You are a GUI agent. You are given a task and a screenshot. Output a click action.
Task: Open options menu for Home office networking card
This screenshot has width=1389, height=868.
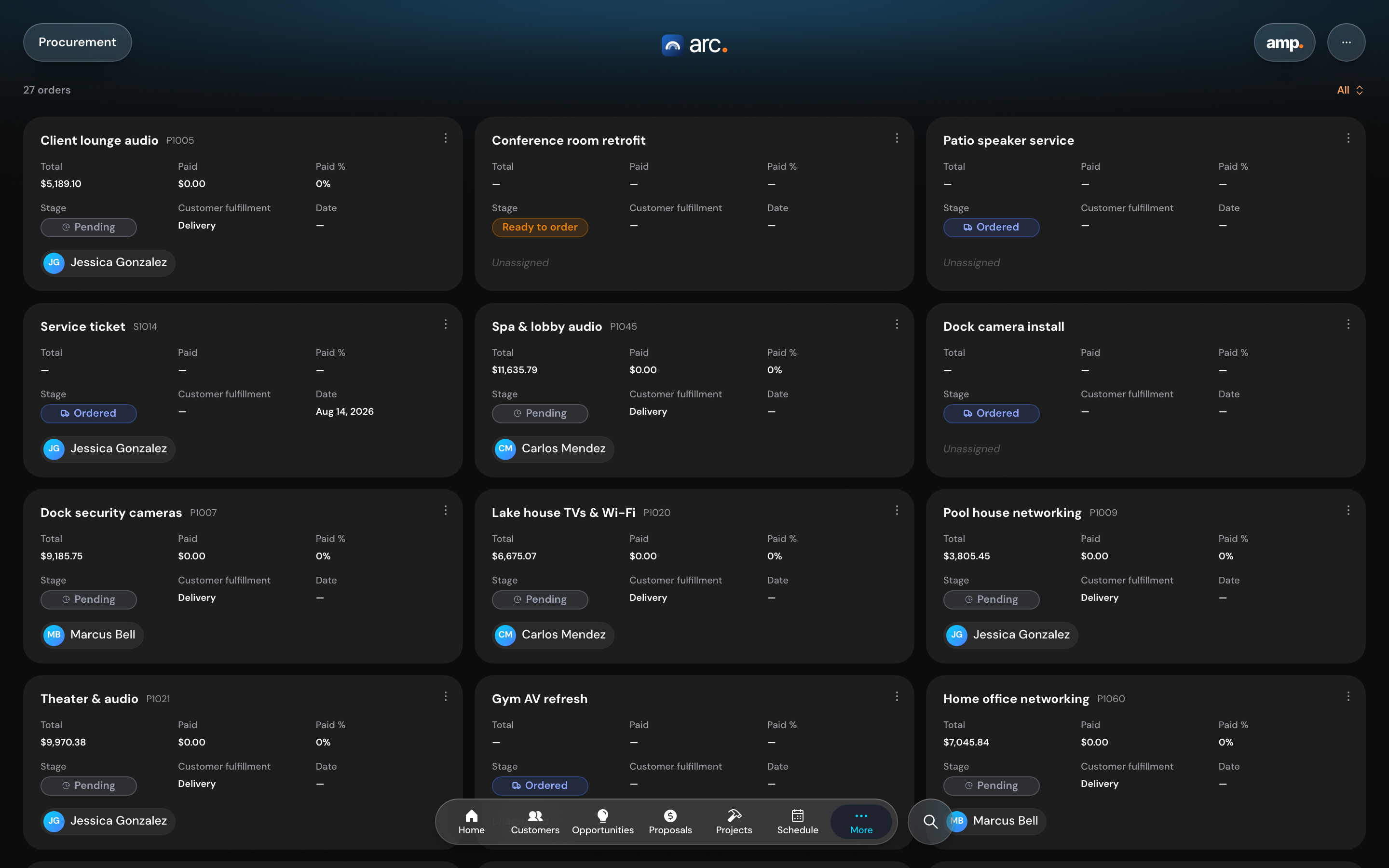(x=1348, y=696)
